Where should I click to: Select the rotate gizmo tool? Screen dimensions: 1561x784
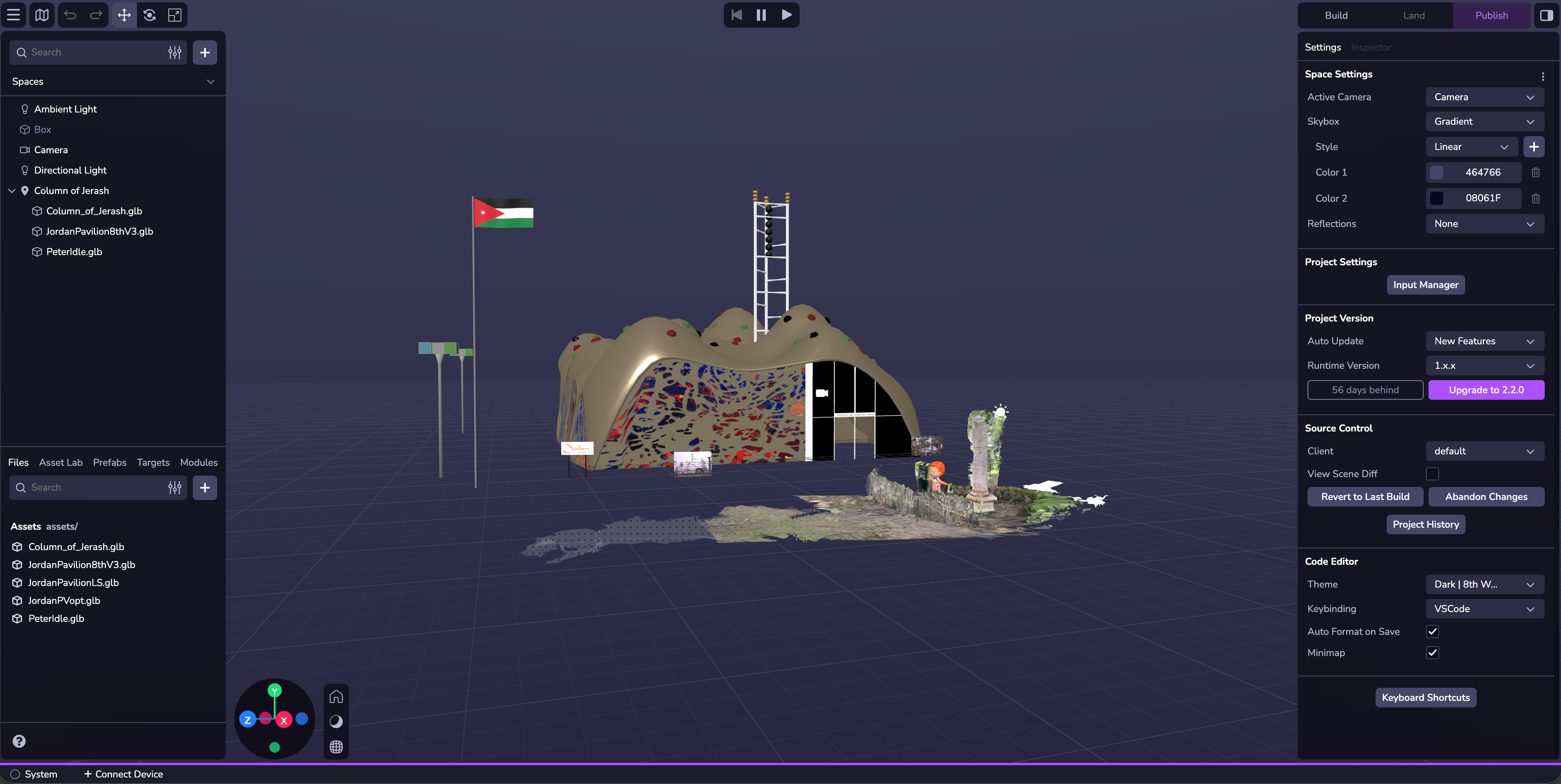point(150,15)
